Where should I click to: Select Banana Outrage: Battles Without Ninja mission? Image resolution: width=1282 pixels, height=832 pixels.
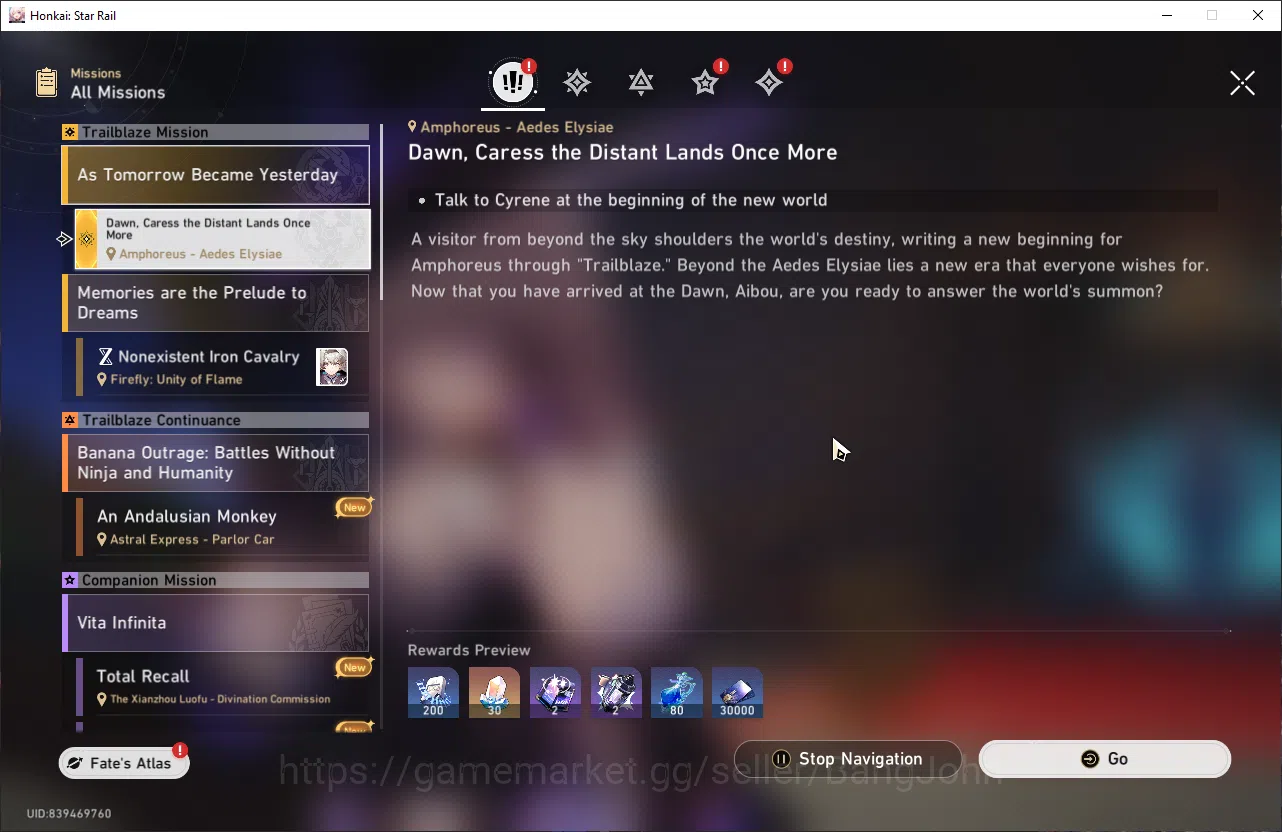coord(215,462)
